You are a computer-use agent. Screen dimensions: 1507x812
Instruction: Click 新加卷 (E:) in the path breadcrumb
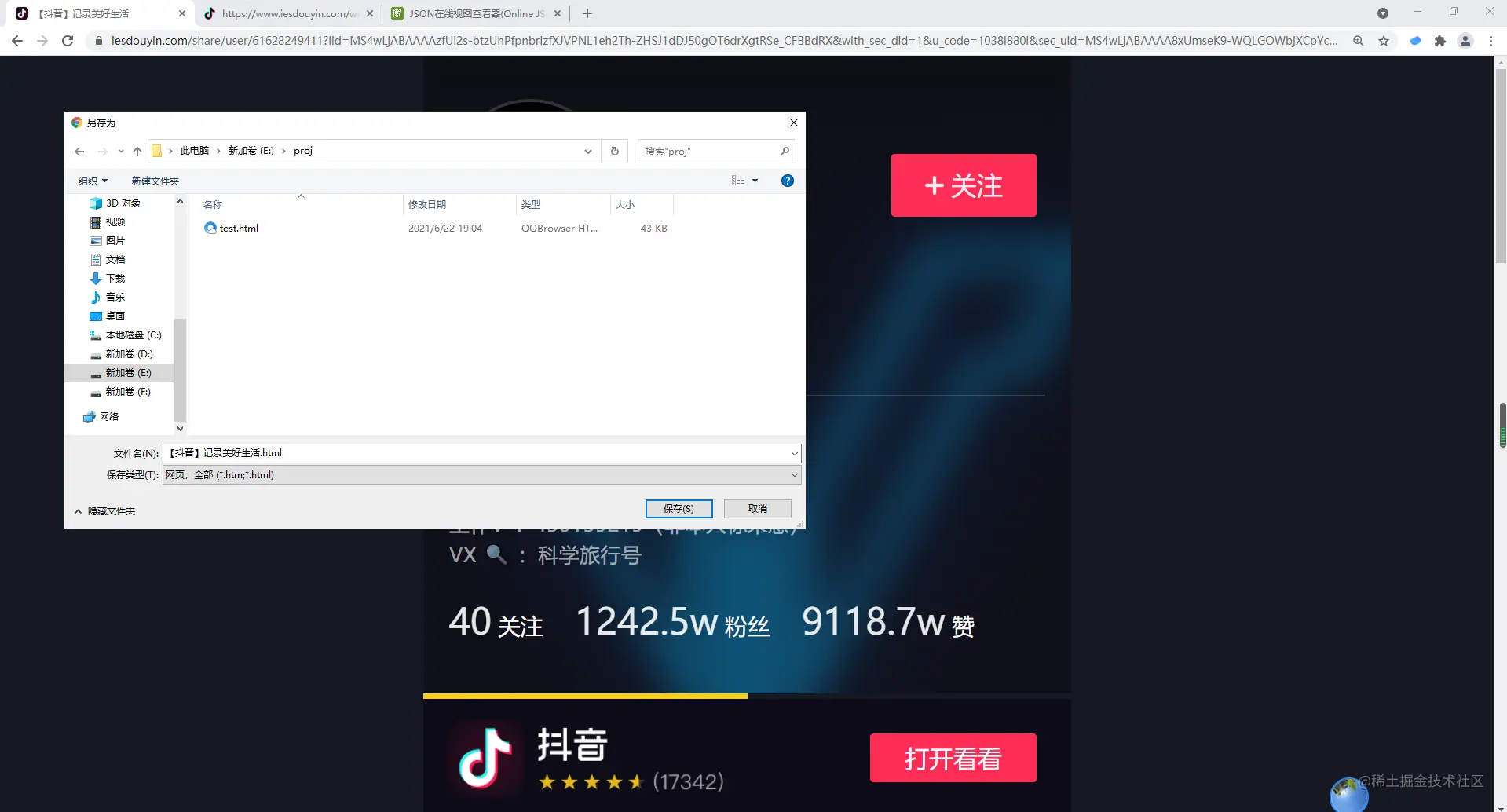tap(251, 151)
